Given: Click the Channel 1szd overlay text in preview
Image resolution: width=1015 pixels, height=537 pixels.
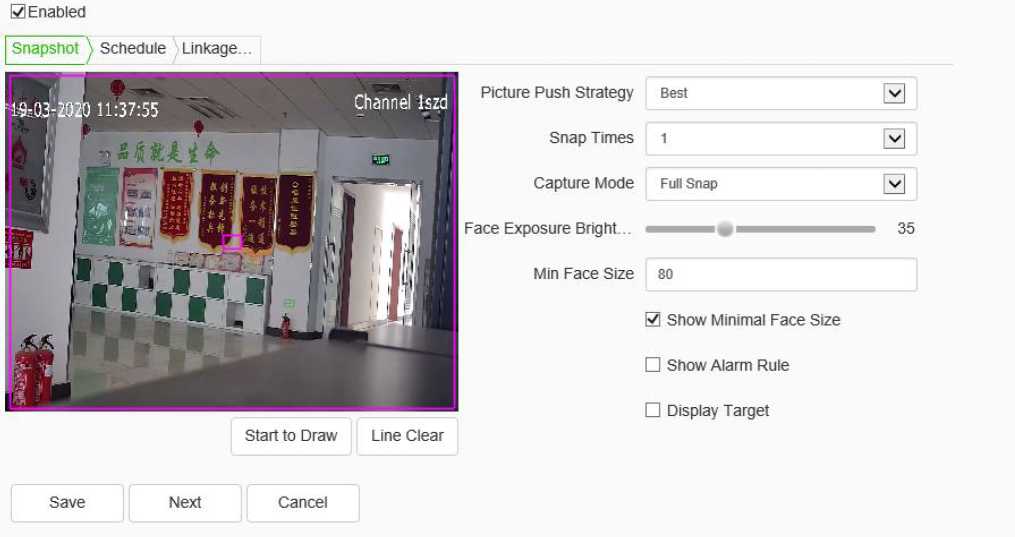Looking at the screenshot, I should coord(400,103).
